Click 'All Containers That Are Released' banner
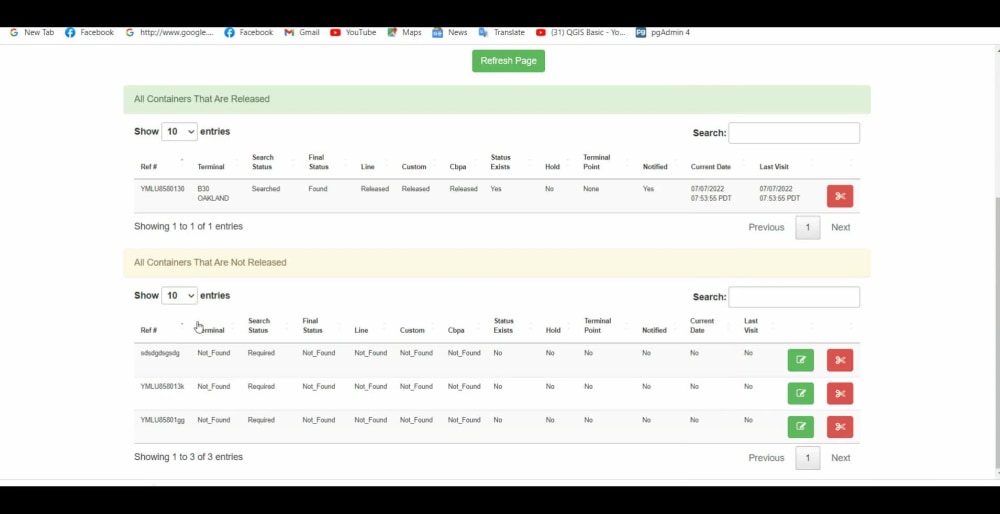The width and height of the screenshot is (1000, 514). (x=497, y=99)
